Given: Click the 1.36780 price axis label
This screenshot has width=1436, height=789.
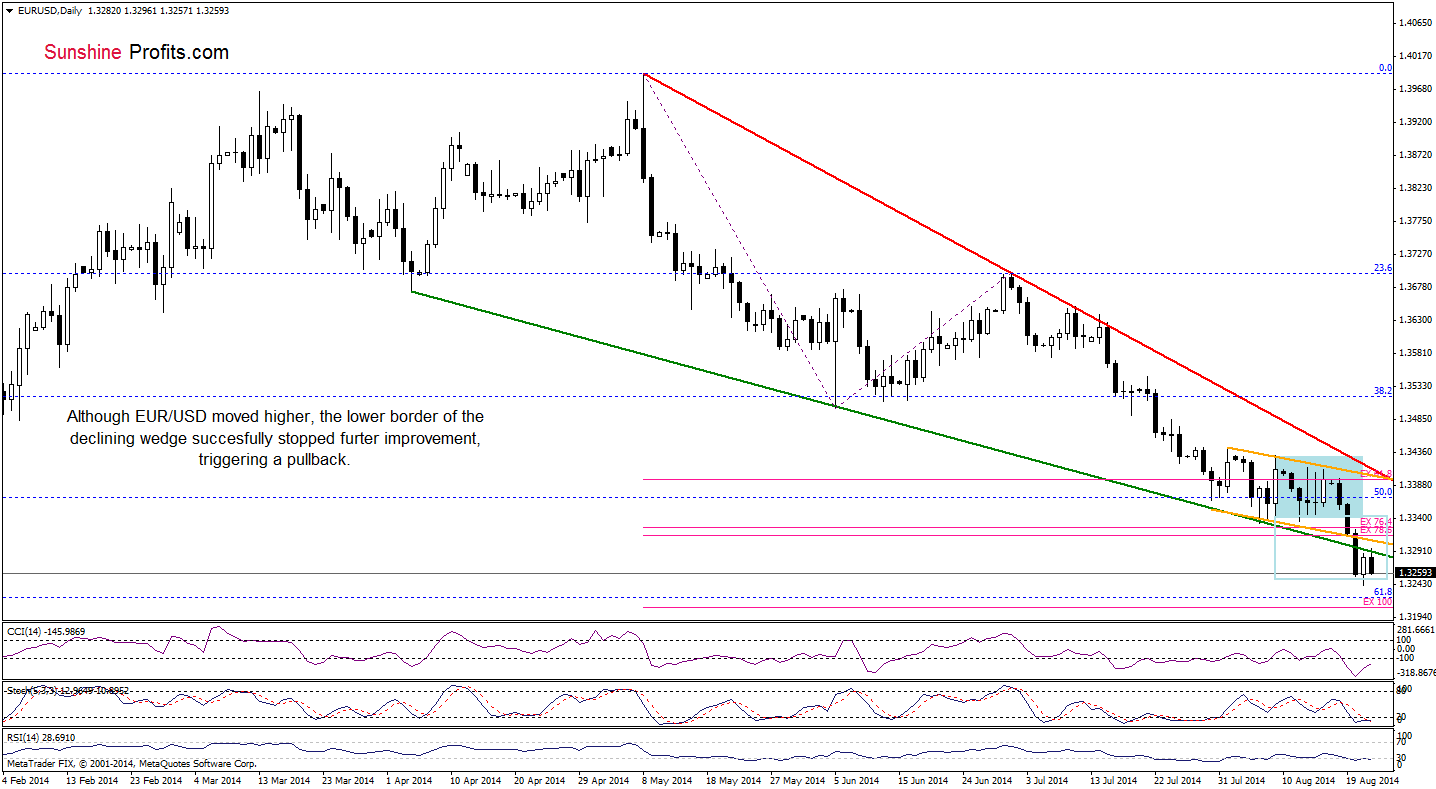Looking at the screenshot, I should pyautogui.click(x=1415, y=287).
